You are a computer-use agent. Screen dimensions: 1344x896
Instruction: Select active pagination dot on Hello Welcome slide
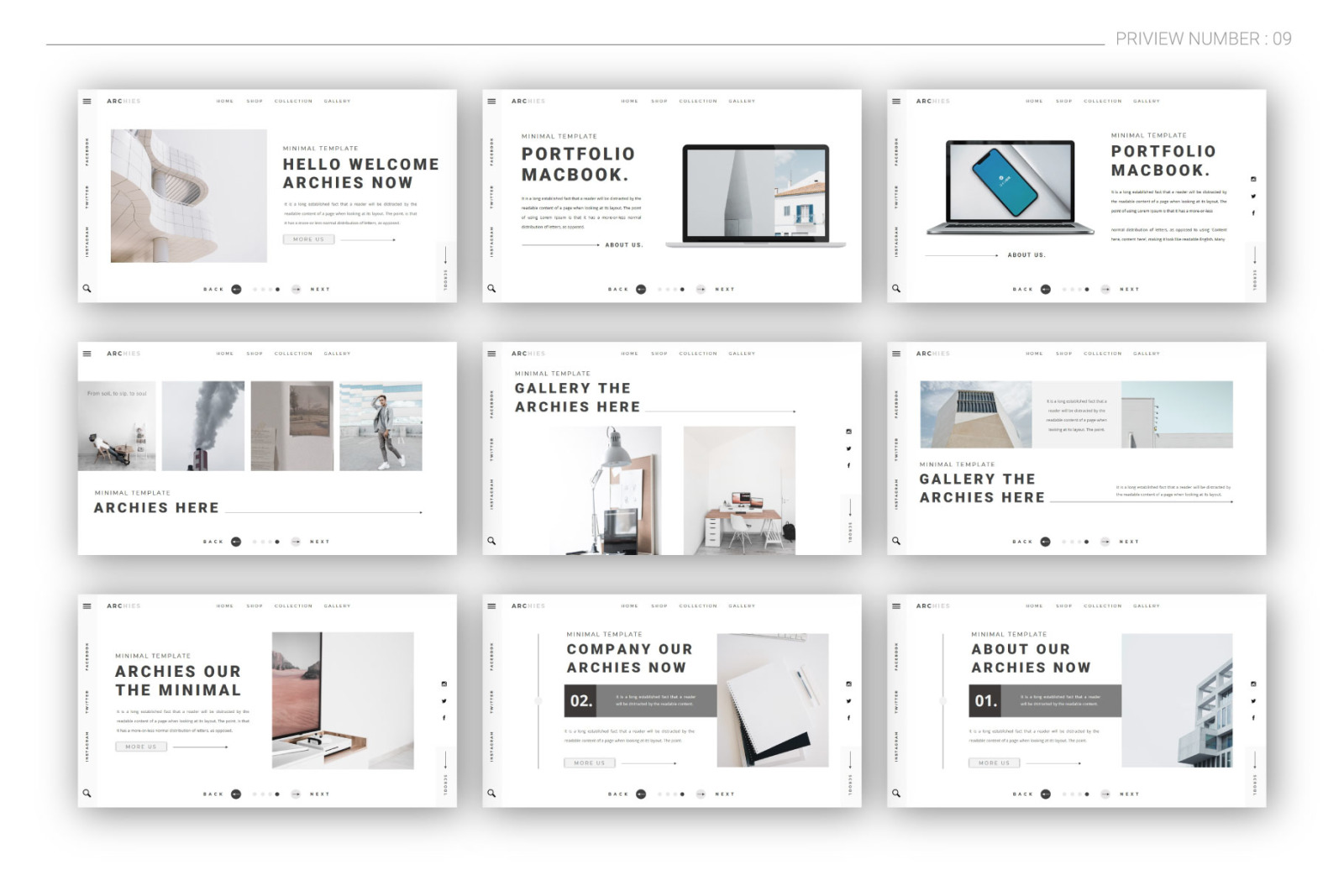278,290
